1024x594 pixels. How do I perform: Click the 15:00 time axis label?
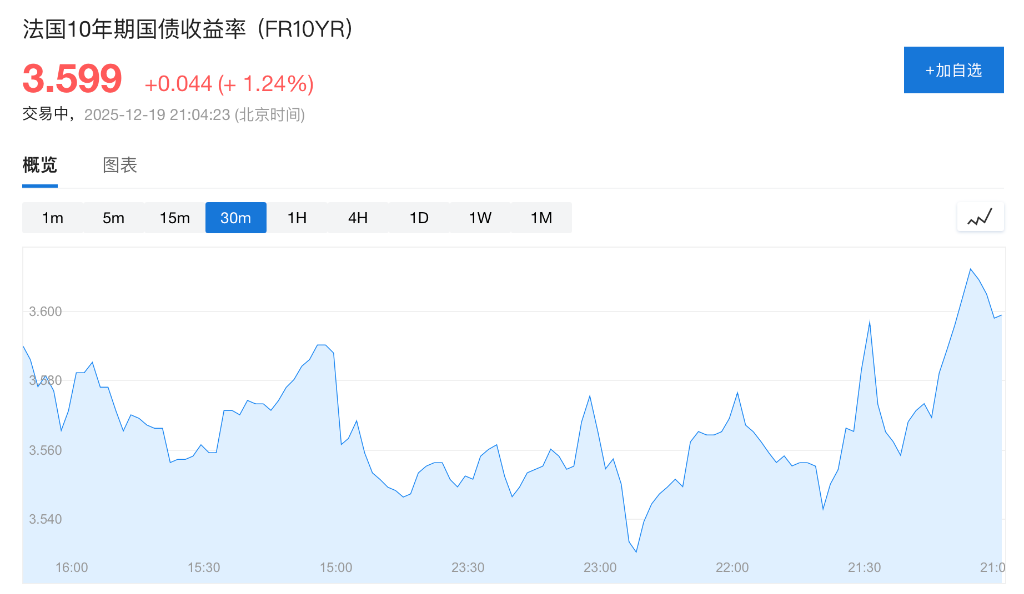tap(336, 567)
